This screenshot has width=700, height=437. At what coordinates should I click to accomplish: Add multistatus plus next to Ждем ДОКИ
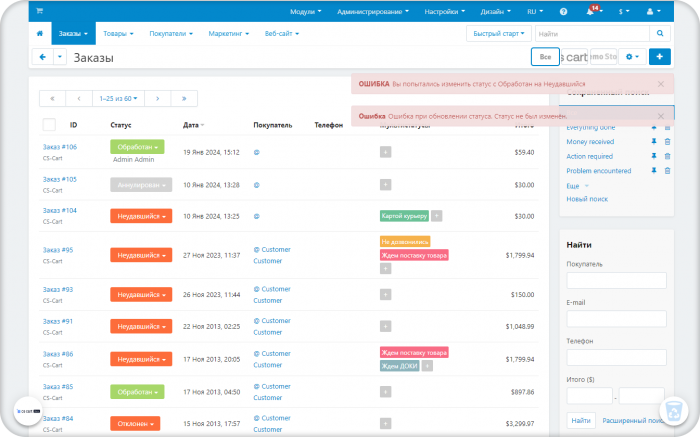(x=427, y=366)
